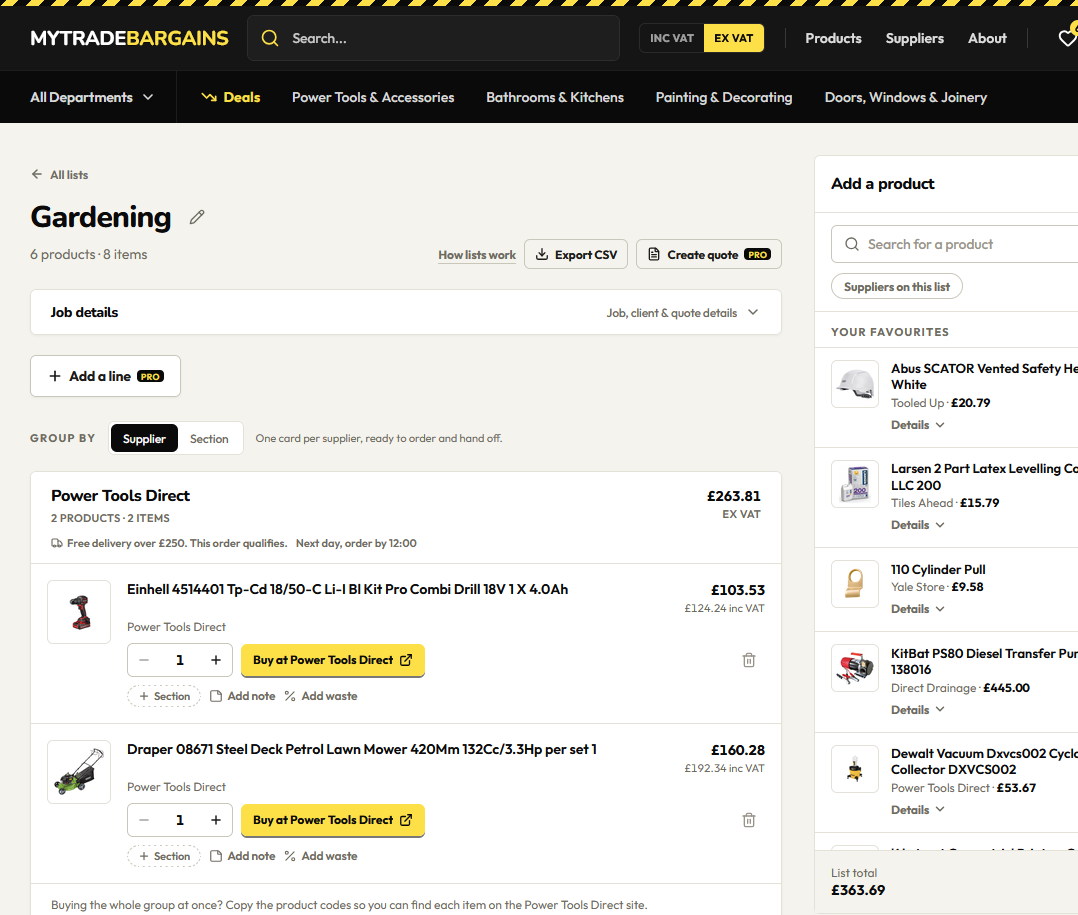Click the pencil icon to rename Gardening list
The image size is (1078, 915).
[197, 217]
